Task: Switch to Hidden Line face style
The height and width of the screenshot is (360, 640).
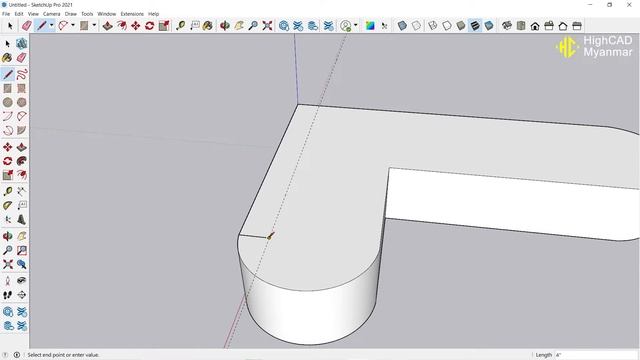Action: point(447,26)
